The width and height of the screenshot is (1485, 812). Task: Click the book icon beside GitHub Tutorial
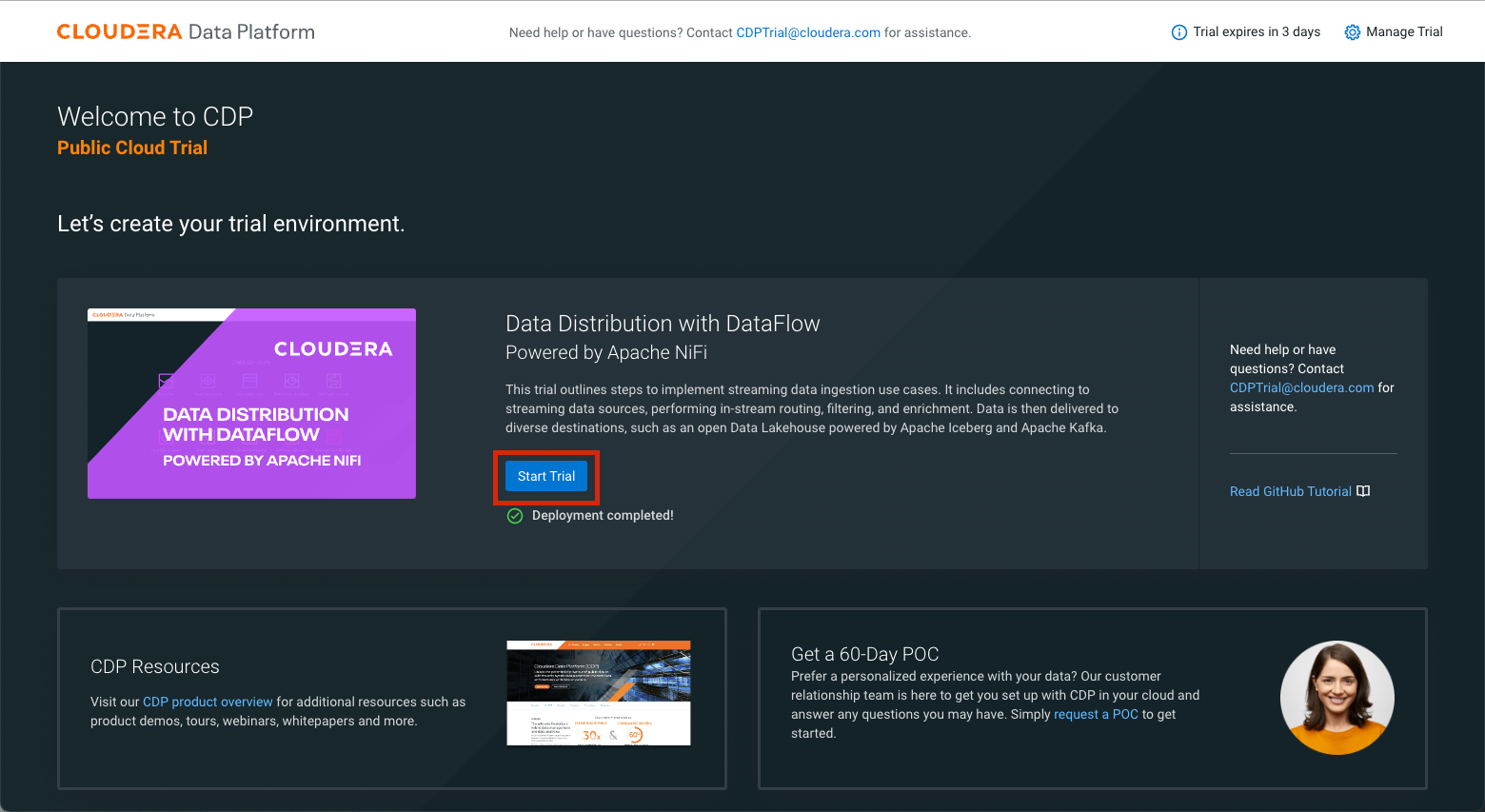1363,491
